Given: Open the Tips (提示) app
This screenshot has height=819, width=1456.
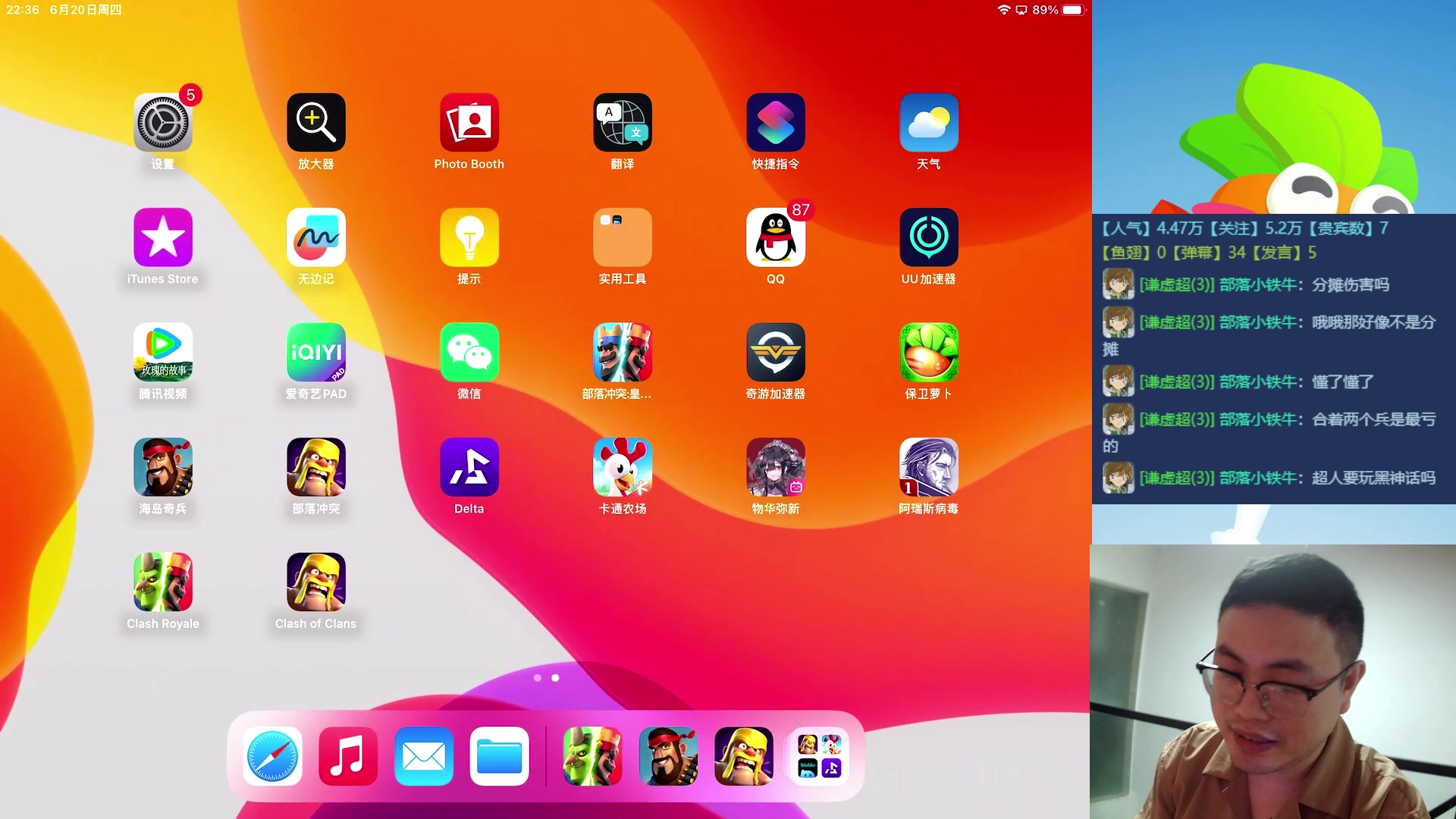Looking at the screenshot, I should [469, 237].
